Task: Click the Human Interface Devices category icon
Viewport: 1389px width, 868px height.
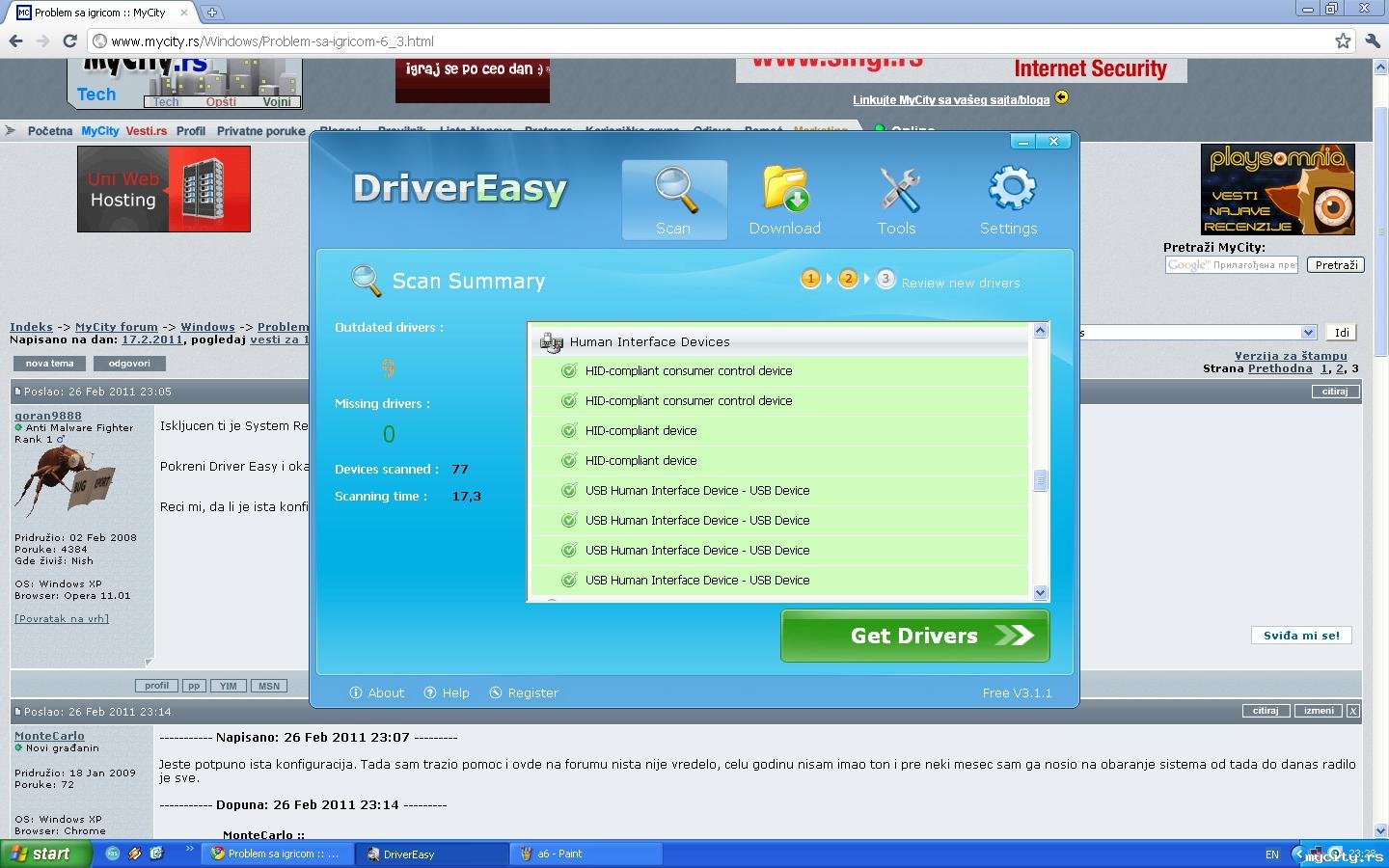Action: click(x=552, y=341)
